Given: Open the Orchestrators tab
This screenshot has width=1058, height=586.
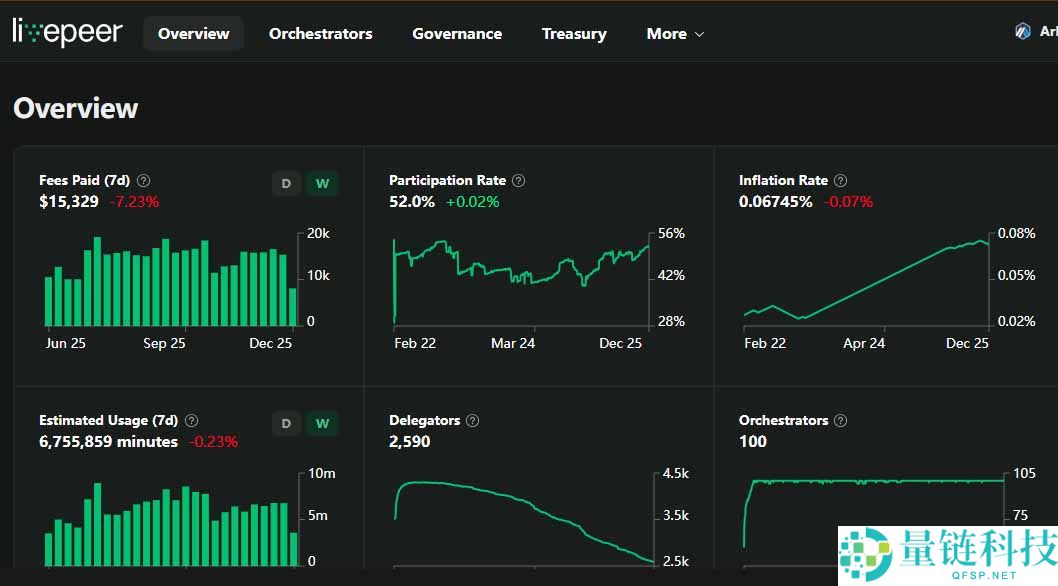Looking at the screenshot, I should 320,34.
